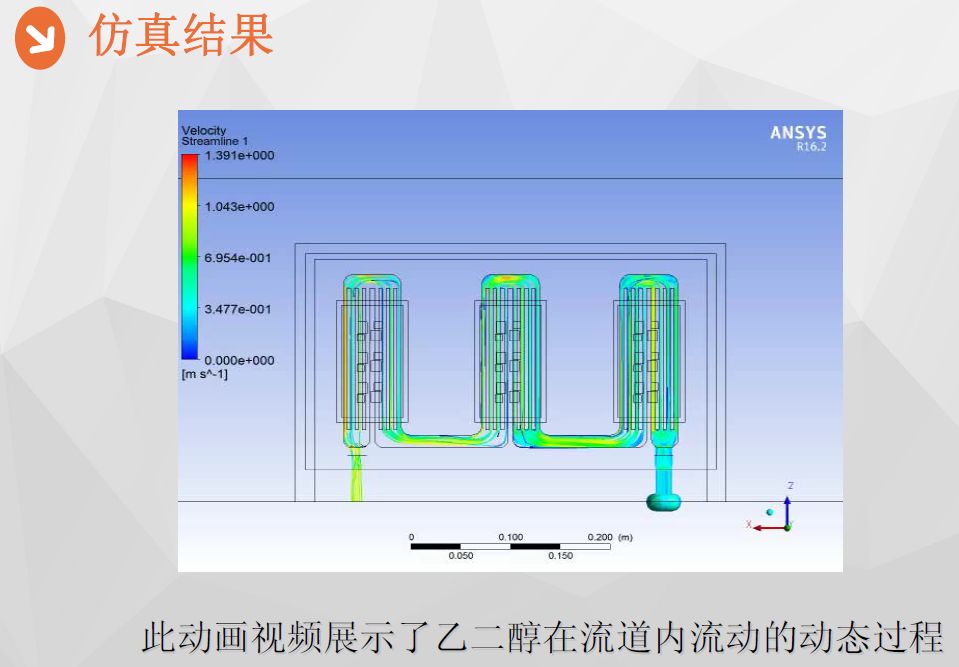The height and width of the screenshot is (667, 959).
Task: Click the 0.000e+000 minimum legend value
Action: pyautogui.click(x=239, y=360)
